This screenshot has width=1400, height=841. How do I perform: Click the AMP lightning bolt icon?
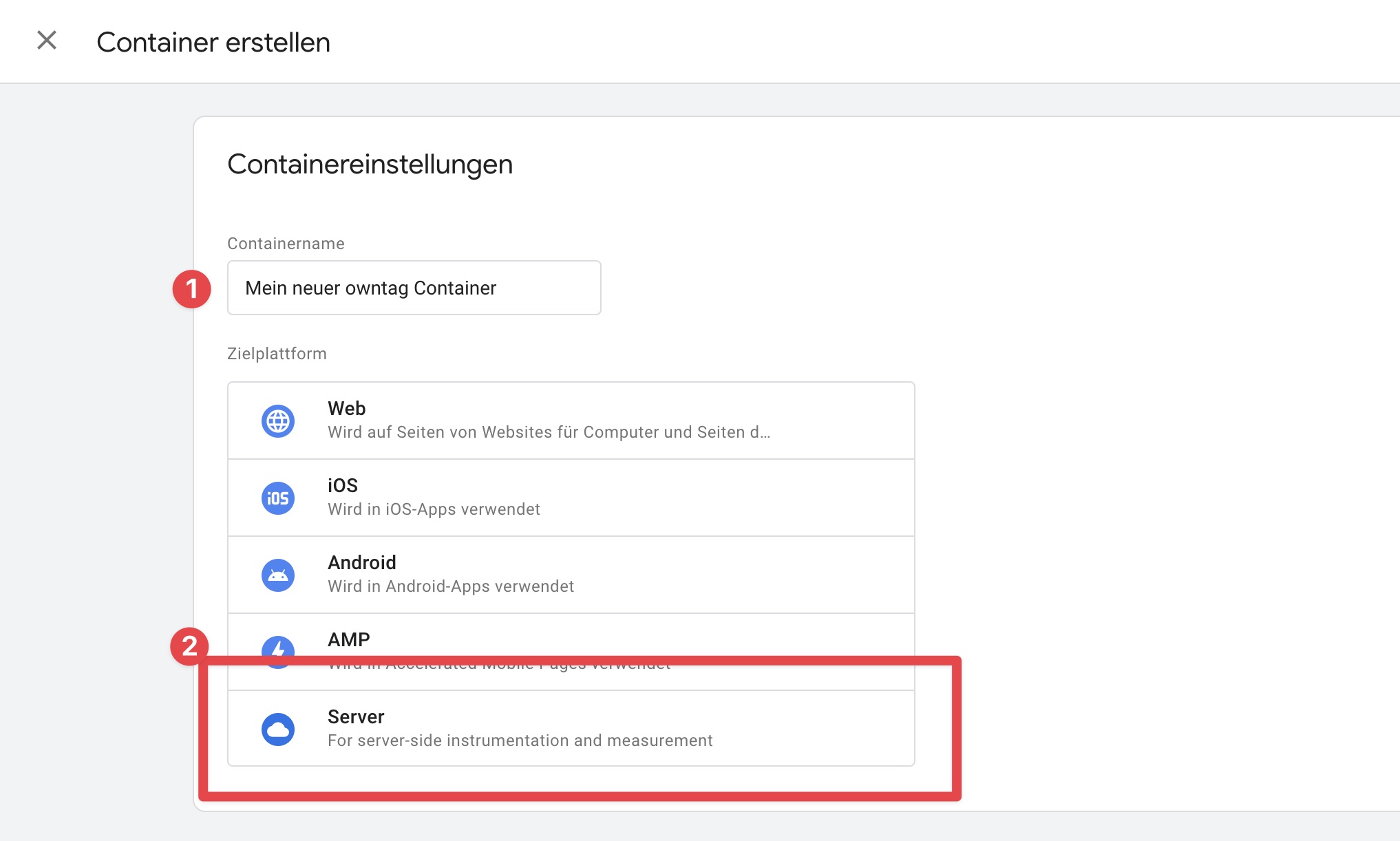tap(278, 647)
